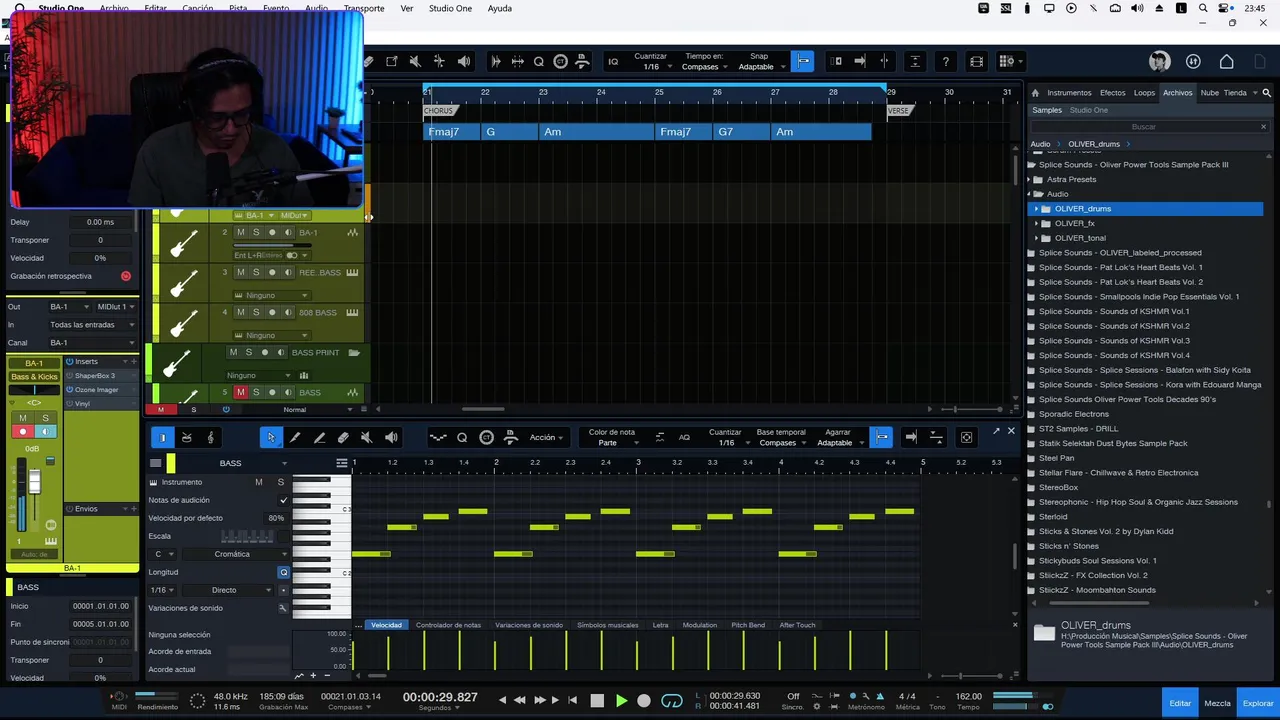The height and width of the screenshot is (720, 1280).
Task: Start playback with the green play button
Action: [621, 701]
